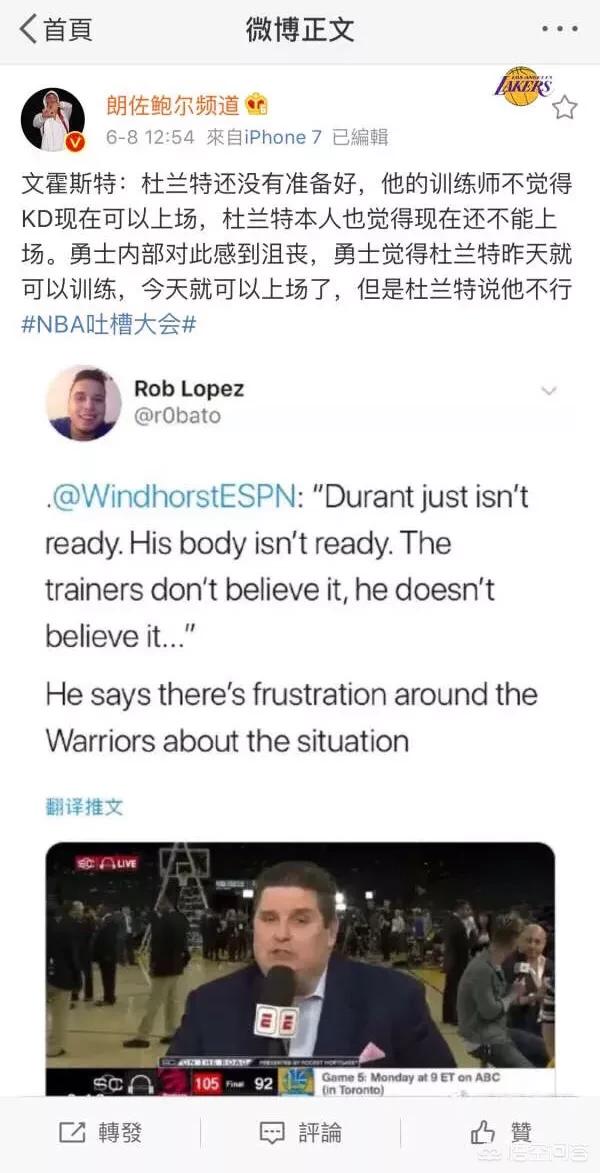Open the ESPN broadcast video thumbnail
Screen dimensions: 600x1173
click(300, 969)
